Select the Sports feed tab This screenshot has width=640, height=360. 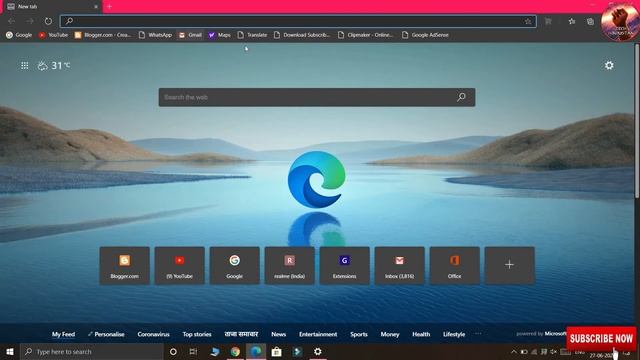click(359, 334)
